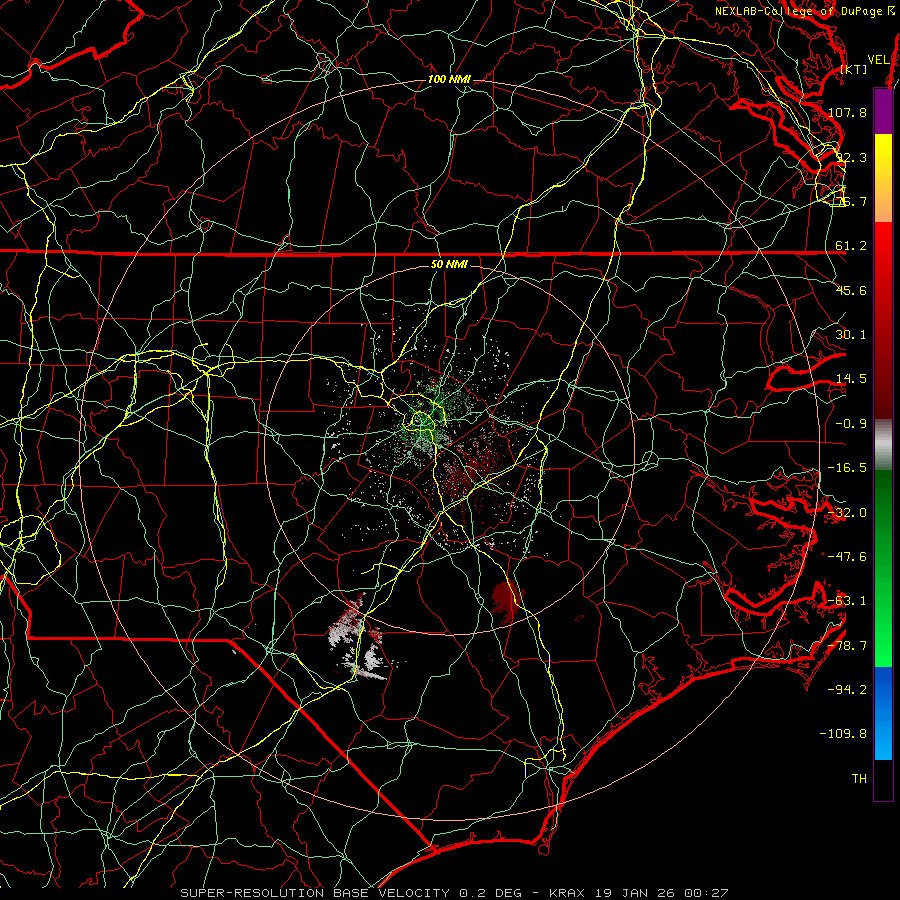
Task: Click the -63.1 velocity scale value
Action: click(x=848, y=601)
